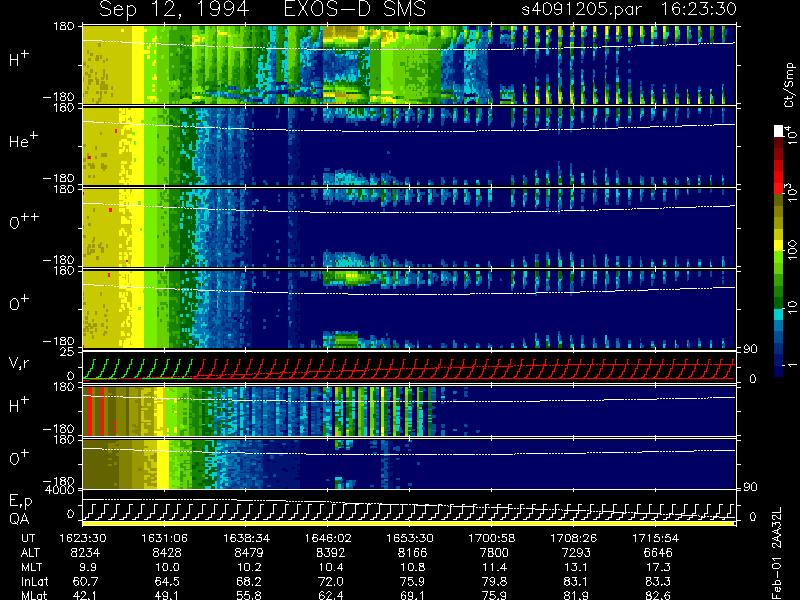Select the UT value "1631:06"

164,538
